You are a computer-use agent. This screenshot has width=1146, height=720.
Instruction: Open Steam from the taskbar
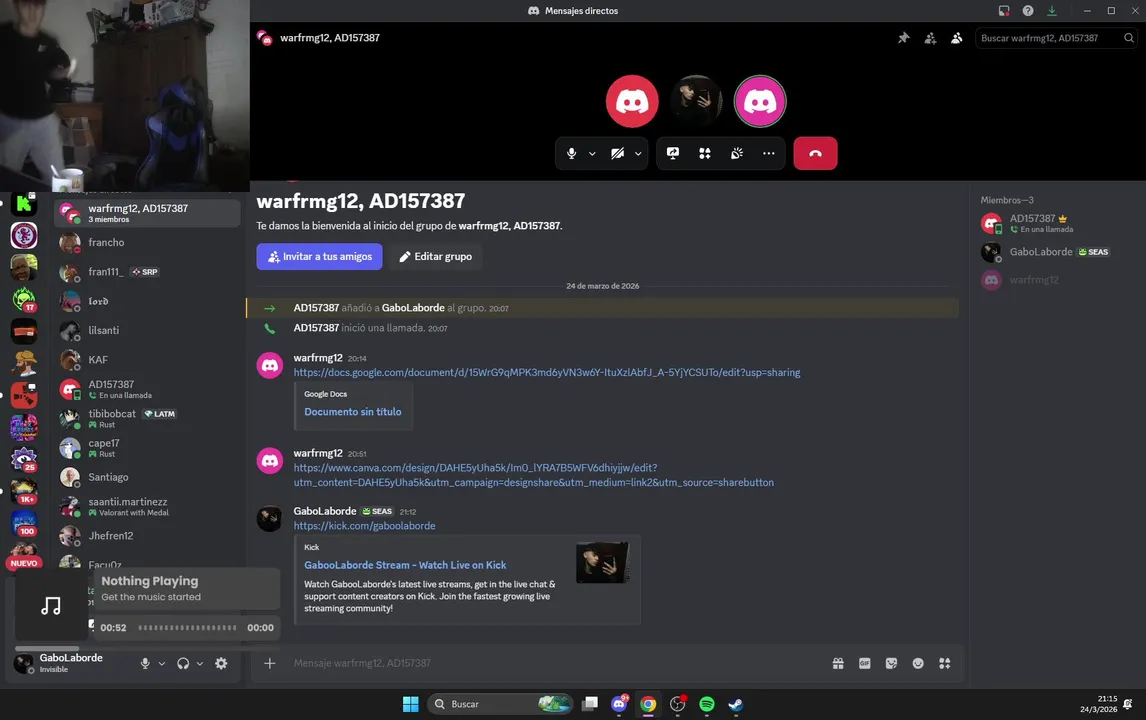tap(736, 704)
